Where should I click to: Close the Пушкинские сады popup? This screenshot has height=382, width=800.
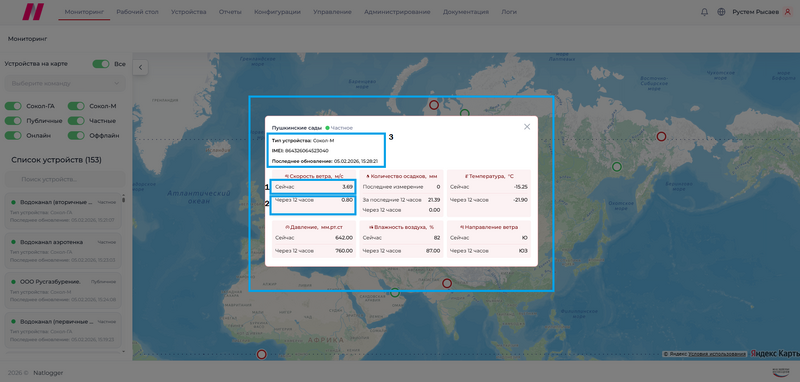527,127
